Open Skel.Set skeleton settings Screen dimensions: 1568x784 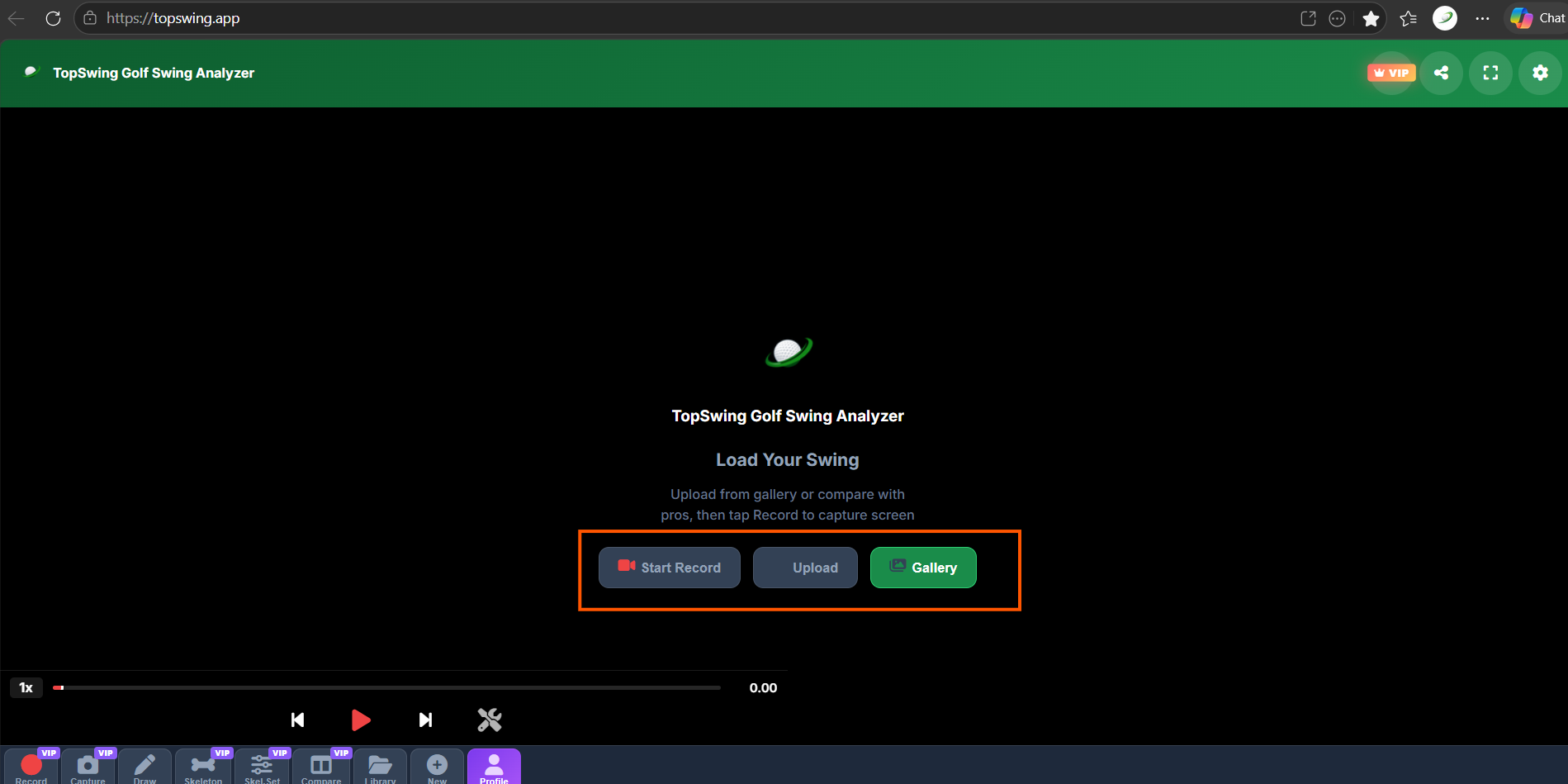pos(262,767)
